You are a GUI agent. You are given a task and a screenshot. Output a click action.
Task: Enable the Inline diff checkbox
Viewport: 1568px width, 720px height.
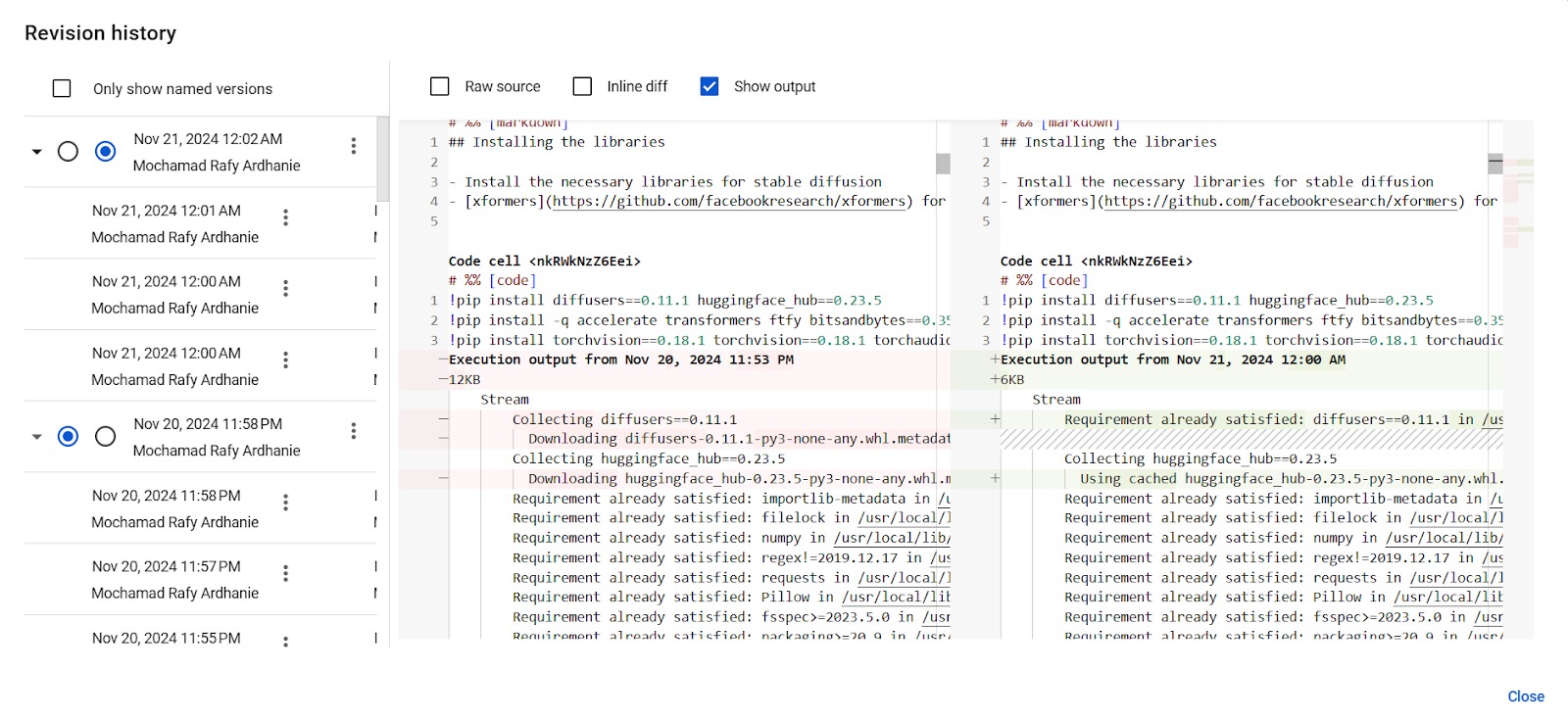(x=582, y=87)
